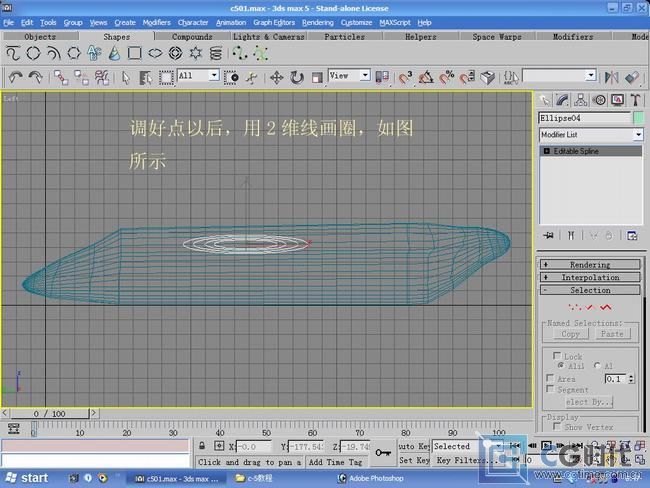The height and width of the screenshot is (488, 650).
Task: Click the Set Keys key icon
Action: coord(383,452)
